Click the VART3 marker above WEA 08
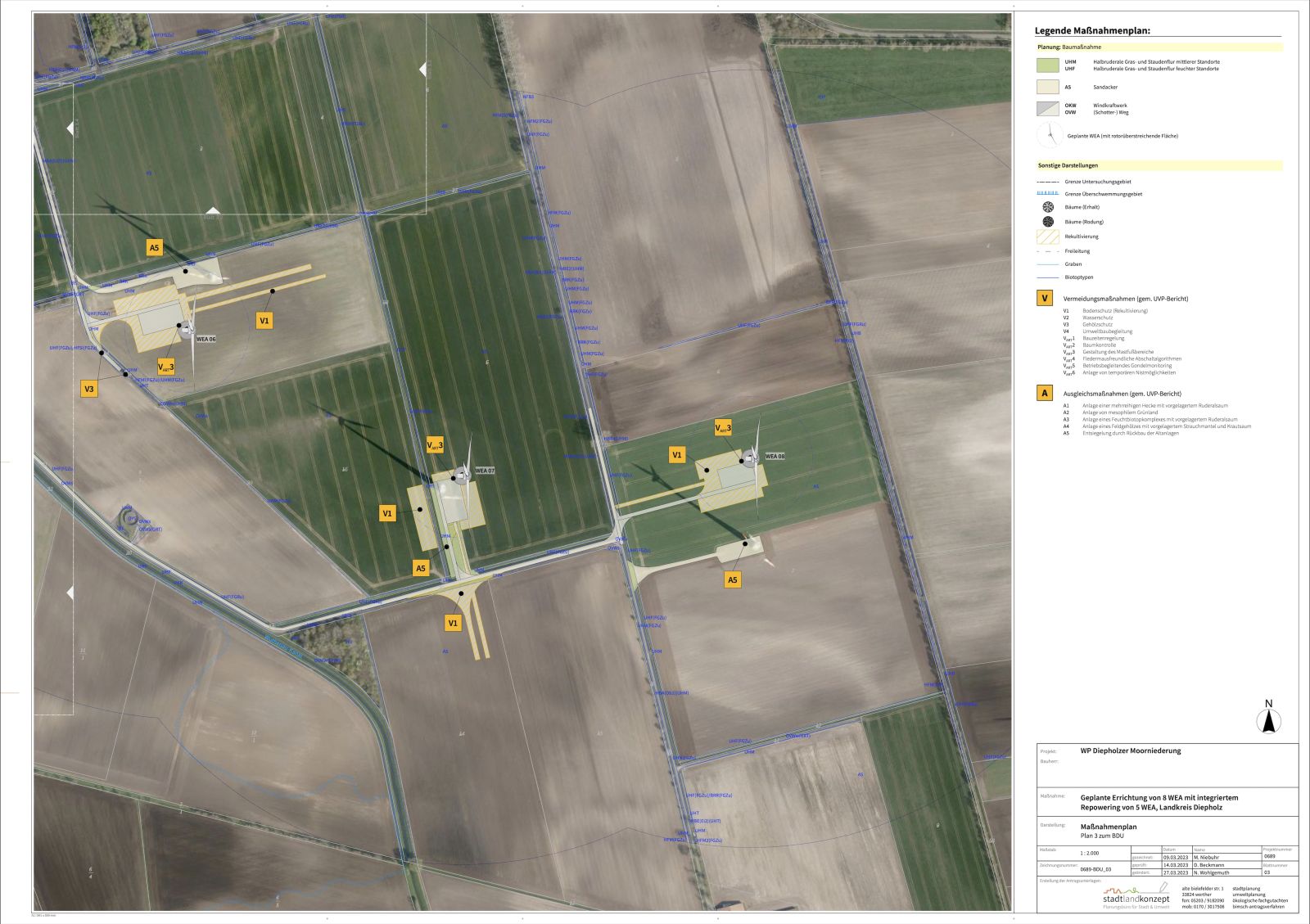 click(x=723, y=428)
